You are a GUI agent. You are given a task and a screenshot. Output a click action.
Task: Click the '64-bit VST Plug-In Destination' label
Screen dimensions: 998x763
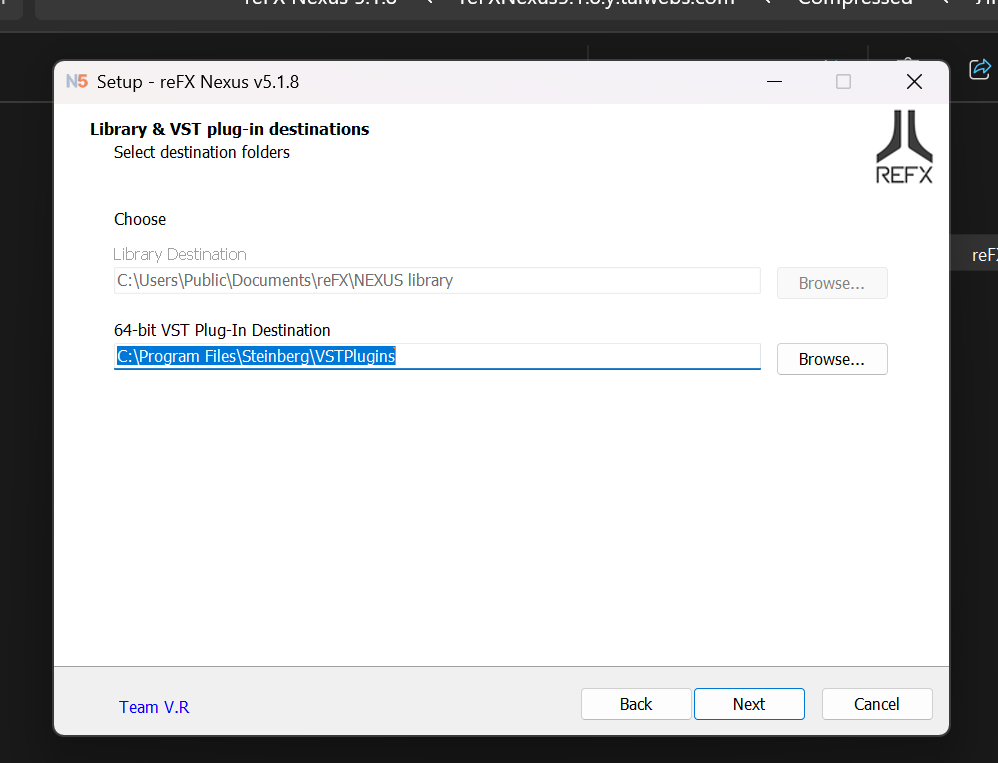tap(222, 330)
